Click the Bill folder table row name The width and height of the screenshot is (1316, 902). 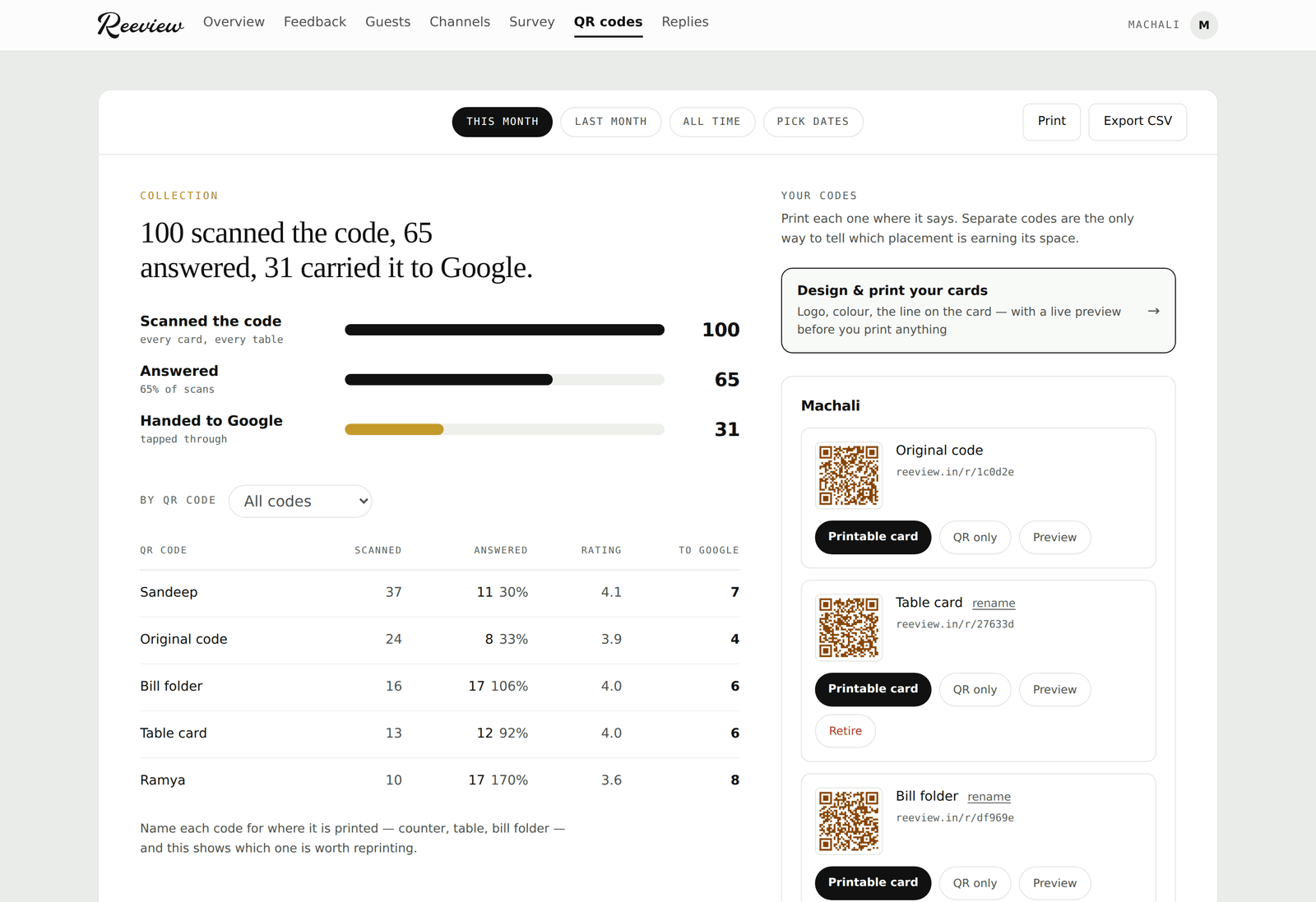pyautogui.click(x=171, y=686)
